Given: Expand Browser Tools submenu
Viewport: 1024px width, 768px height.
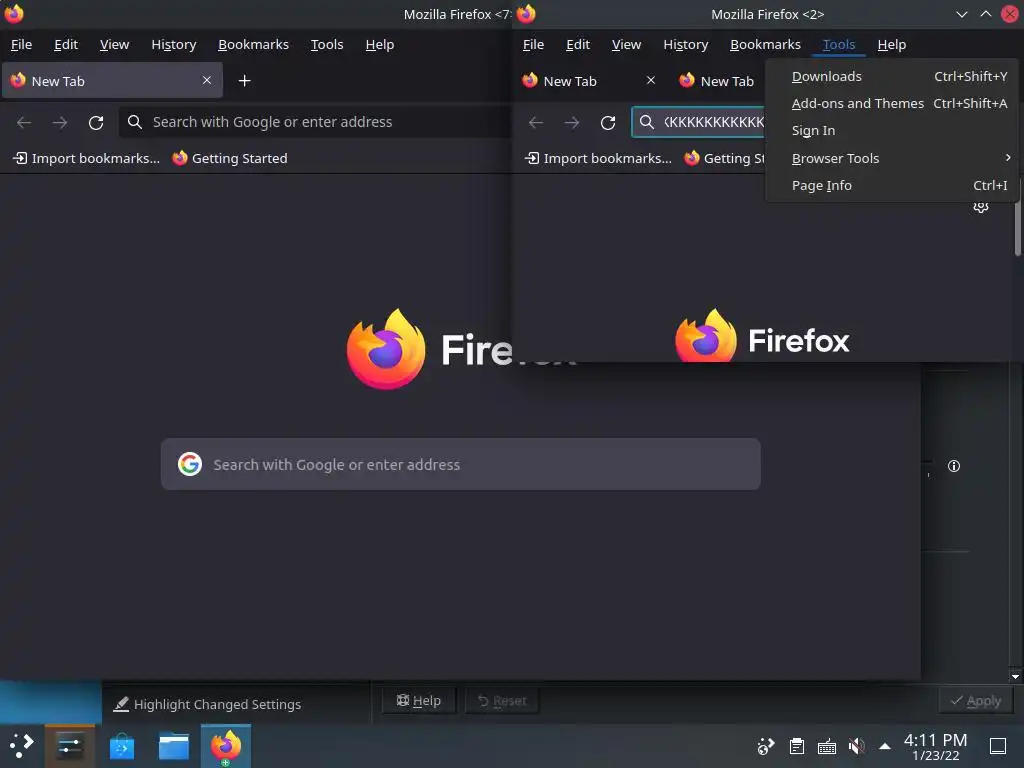Looking at the screenshot, I should pos(891,158).
